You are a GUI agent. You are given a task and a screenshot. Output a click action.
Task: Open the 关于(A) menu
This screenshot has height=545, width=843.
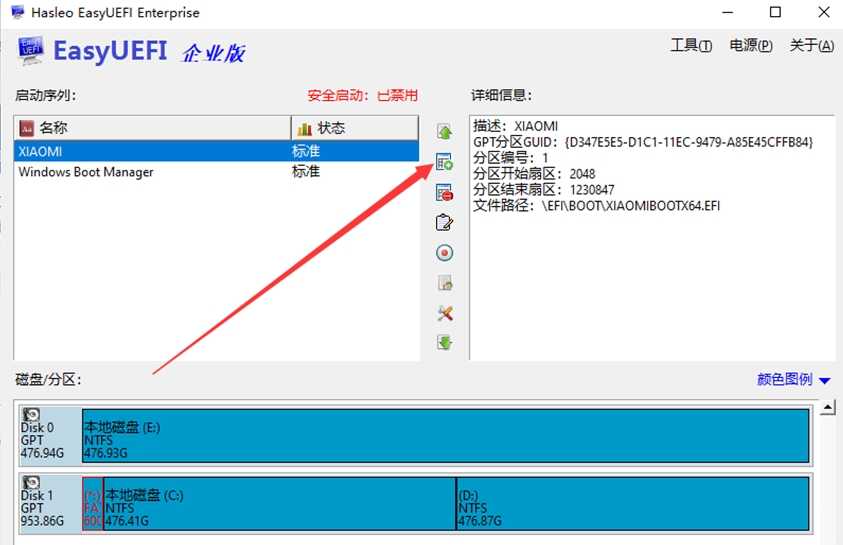(x=811, y=46)
